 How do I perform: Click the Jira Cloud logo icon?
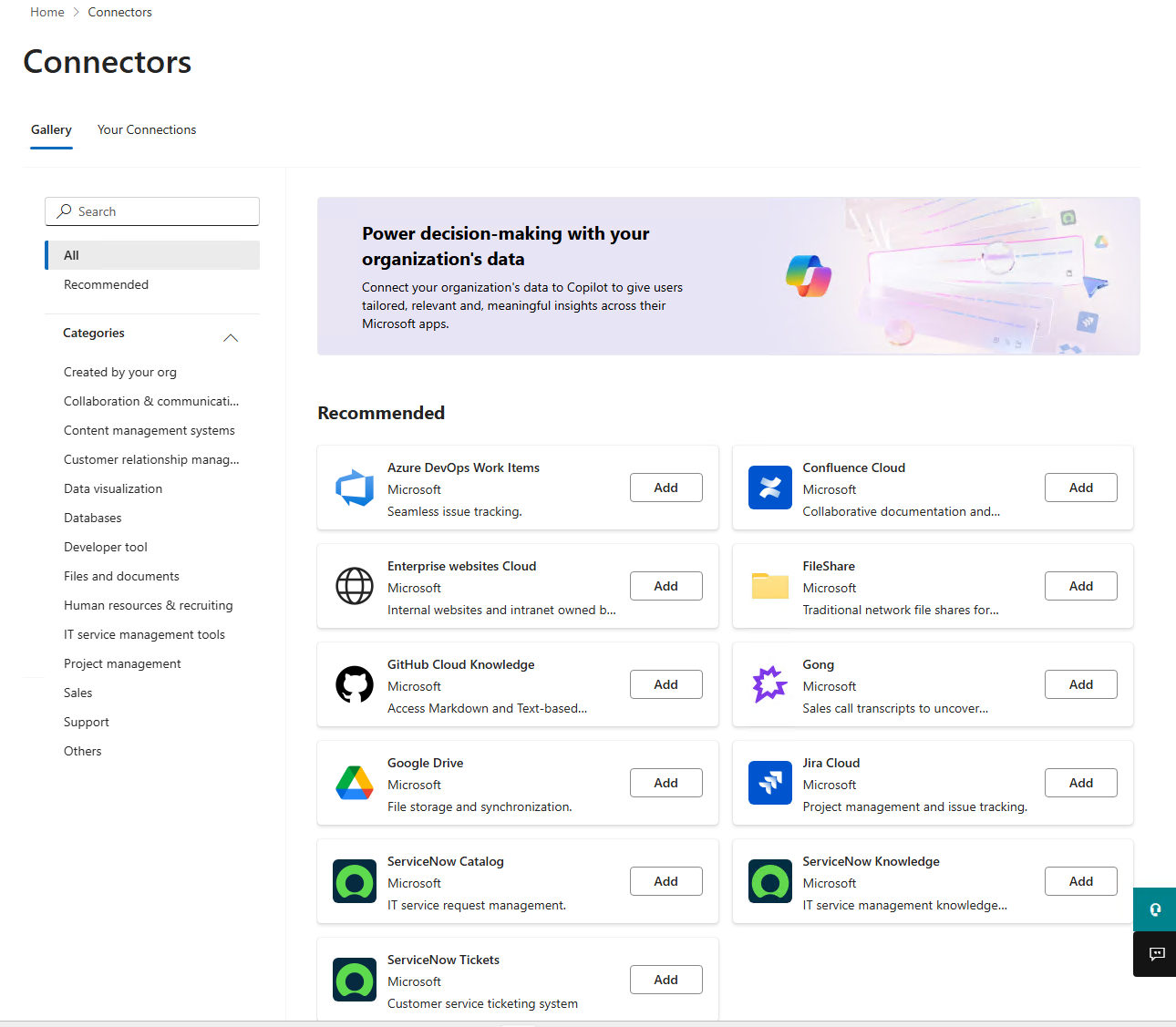coord(770,783)
